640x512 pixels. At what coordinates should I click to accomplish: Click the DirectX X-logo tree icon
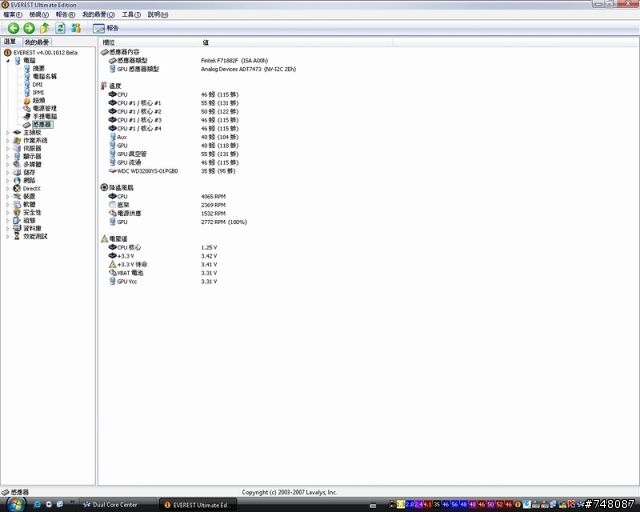pos(17,189)
